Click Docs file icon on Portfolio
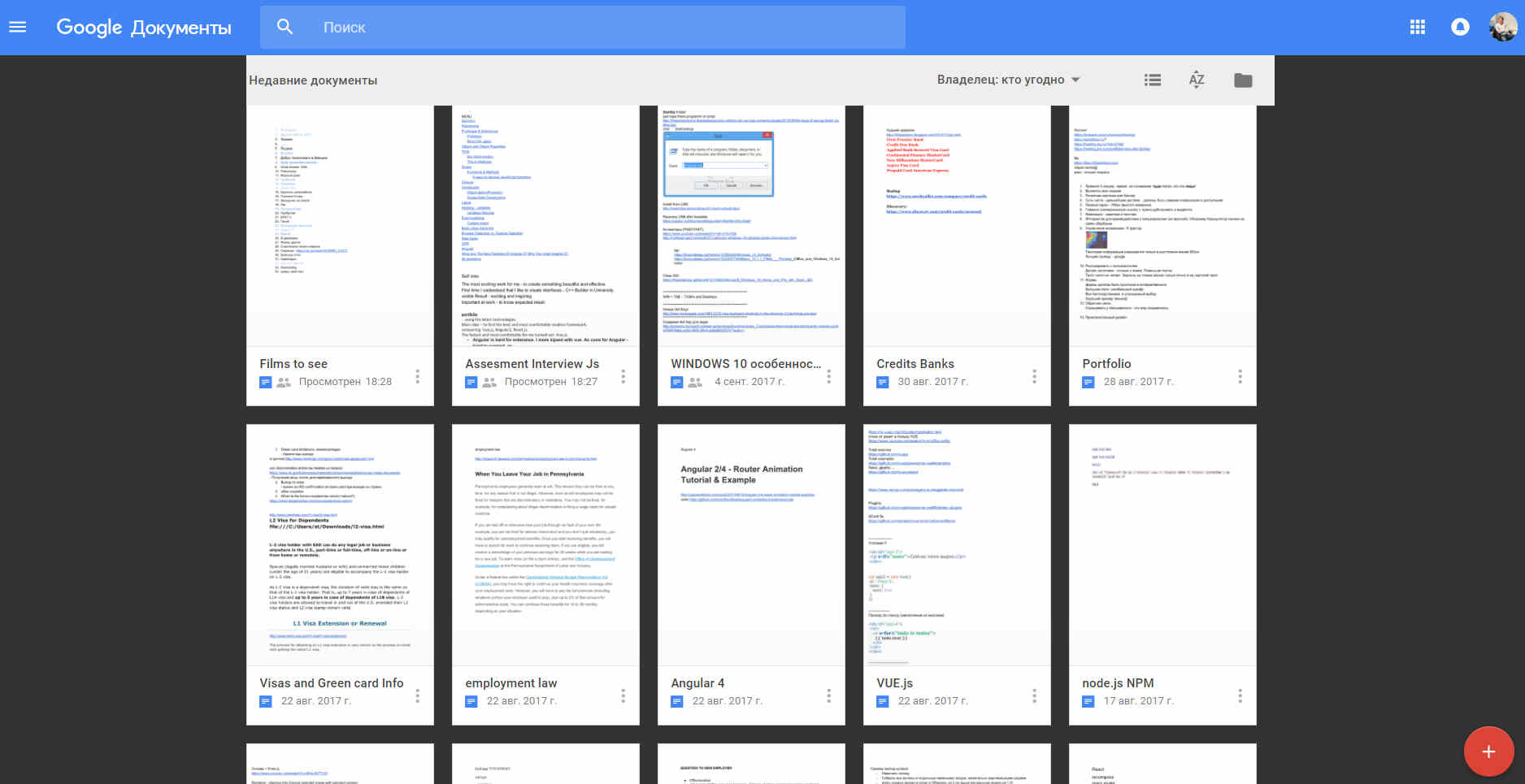 click(x=1088, y=382)
